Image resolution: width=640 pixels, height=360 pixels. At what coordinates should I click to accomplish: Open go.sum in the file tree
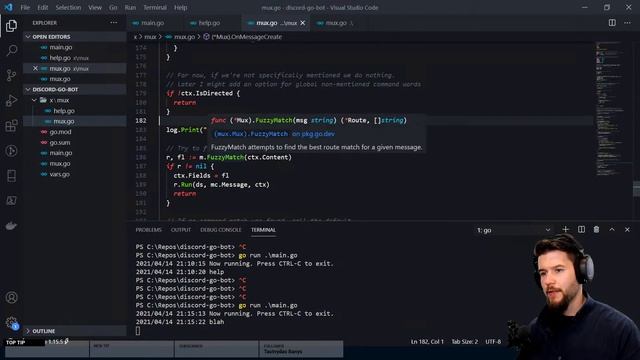(75, 142)
